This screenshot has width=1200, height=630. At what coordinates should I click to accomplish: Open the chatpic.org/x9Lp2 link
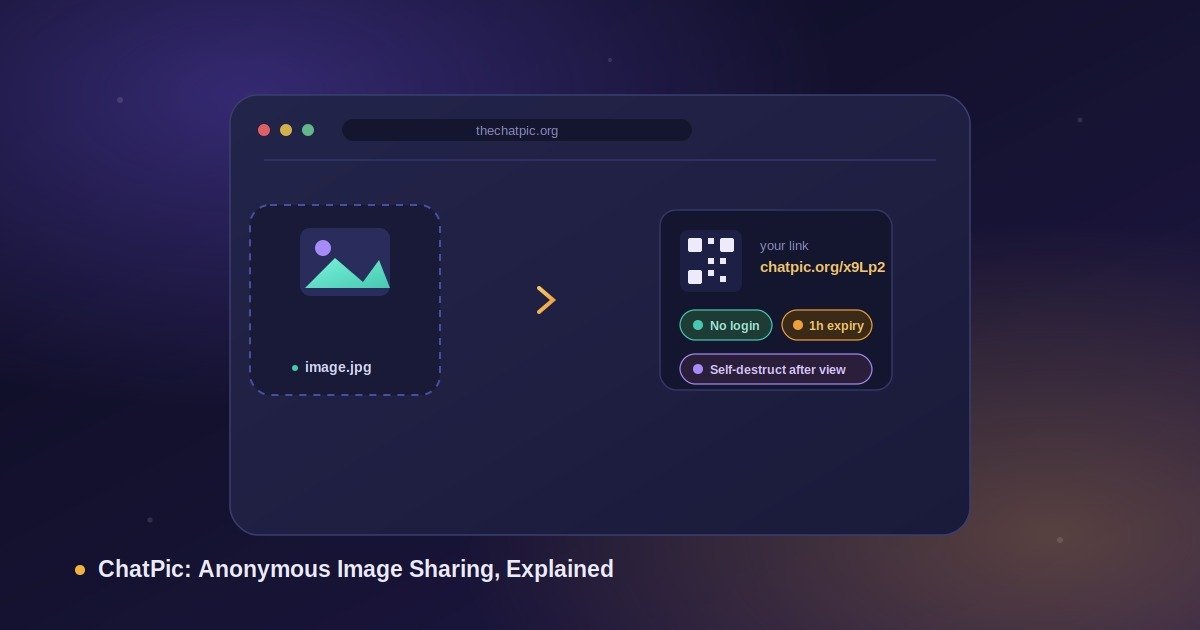822,267
